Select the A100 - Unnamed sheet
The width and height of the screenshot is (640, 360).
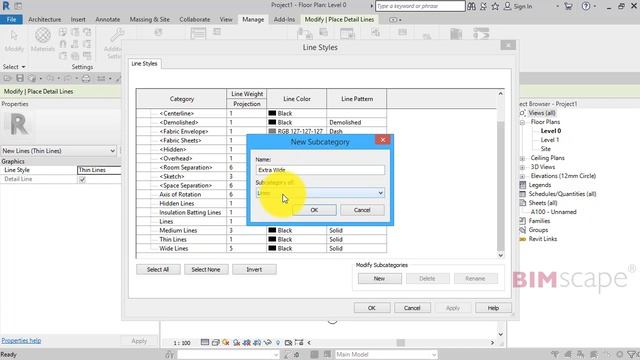point(553,212)
